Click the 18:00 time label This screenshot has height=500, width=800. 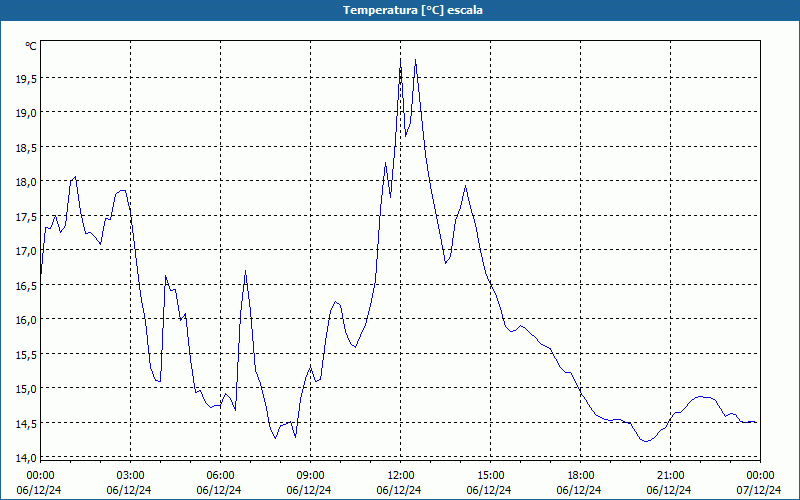click(x=581, y=476)
